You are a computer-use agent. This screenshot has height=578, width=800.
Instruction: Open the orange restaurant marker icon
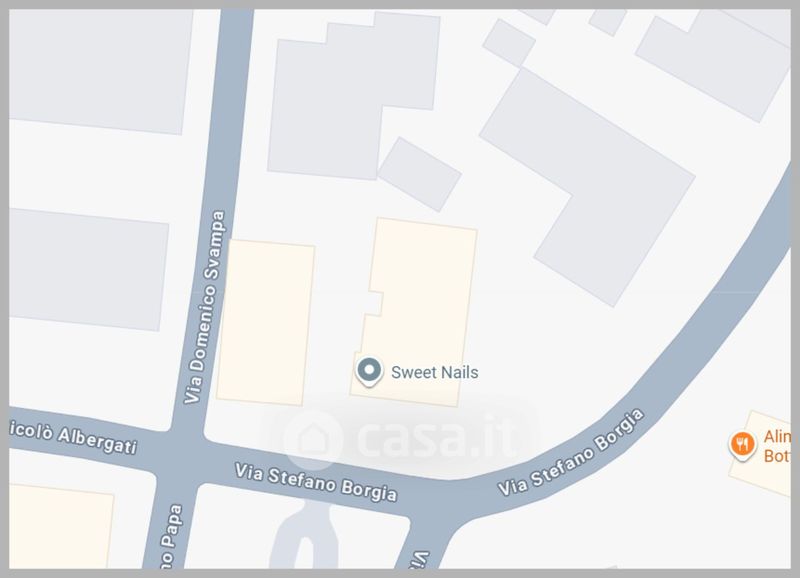click(x=742, y=445)
